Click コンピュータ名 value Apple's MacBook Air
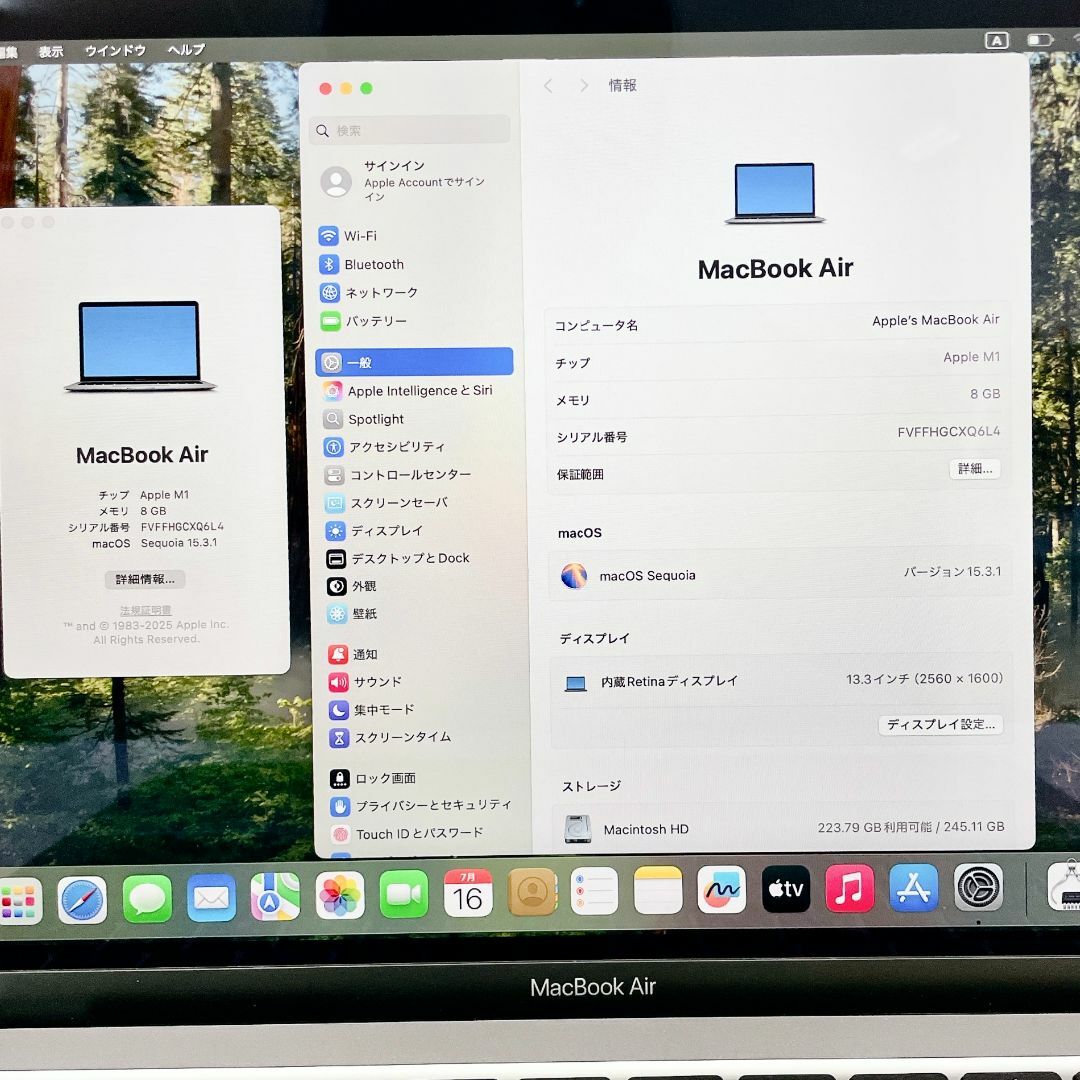1080x1080 pixels. click(935, 320)
